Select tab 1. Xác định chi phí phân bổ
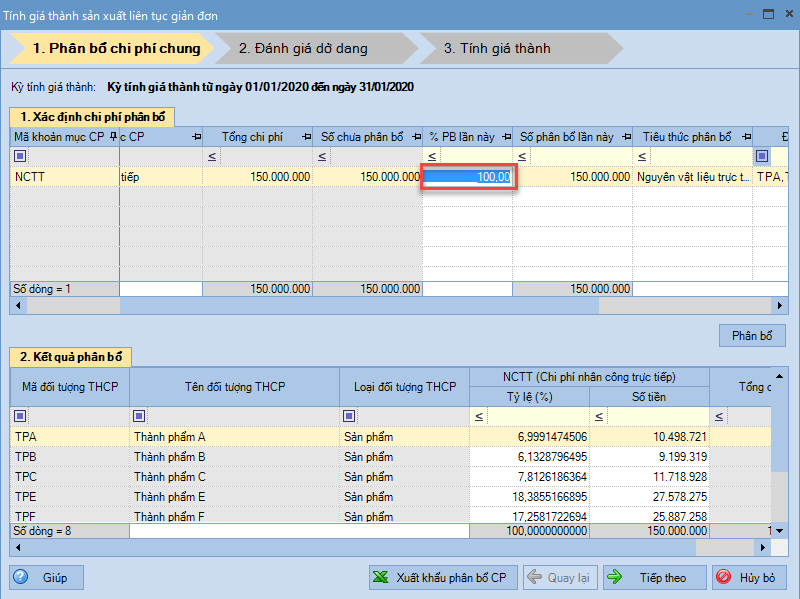Screen dimensions: 800x599 (x=92, y=117)
